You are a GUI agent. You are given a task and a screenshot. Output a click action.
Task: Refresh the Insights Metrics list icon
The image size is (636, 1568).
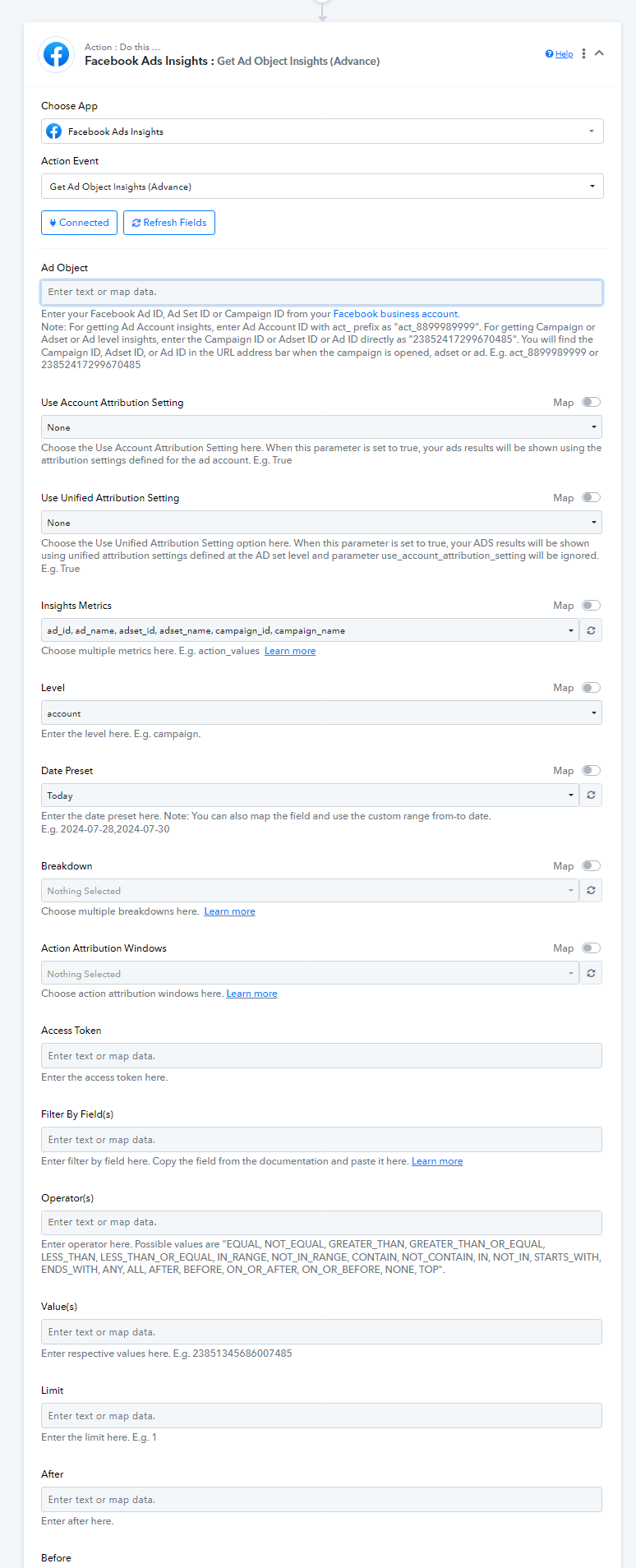(x=591, y=630)
